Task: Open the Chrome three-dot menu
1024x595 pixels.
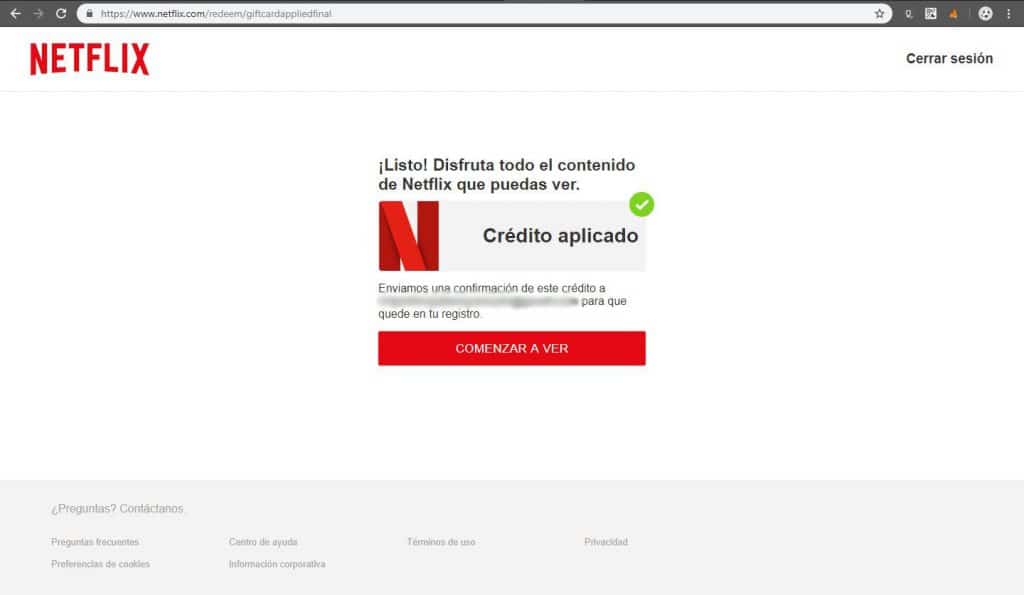Action: click(x=1008, y=13)
